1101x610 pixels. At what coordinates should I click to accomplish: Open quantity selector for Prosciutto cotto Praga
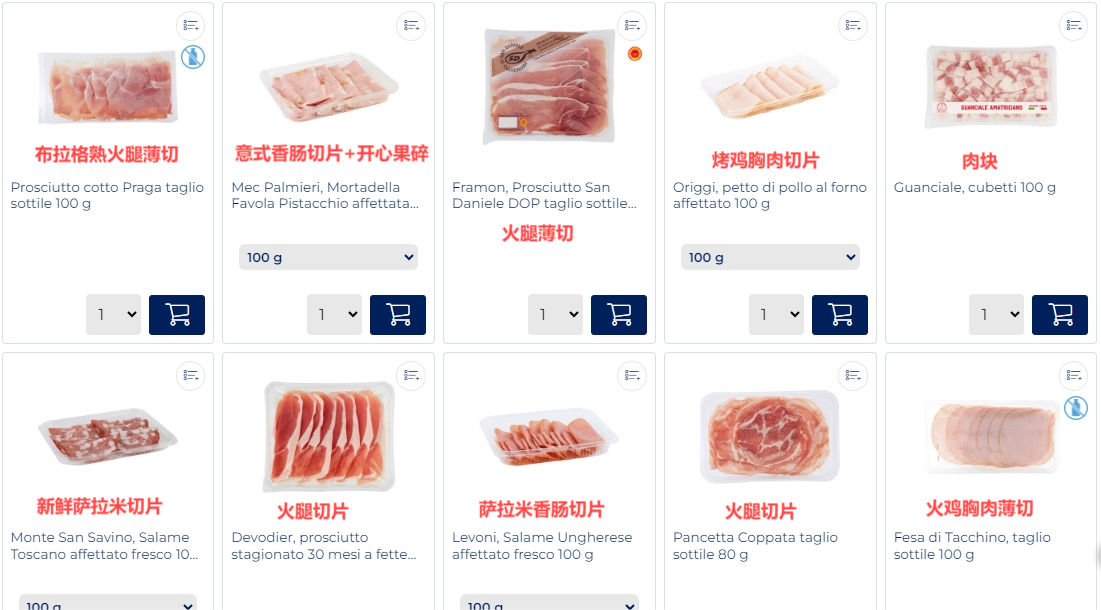tap(114, 314)
